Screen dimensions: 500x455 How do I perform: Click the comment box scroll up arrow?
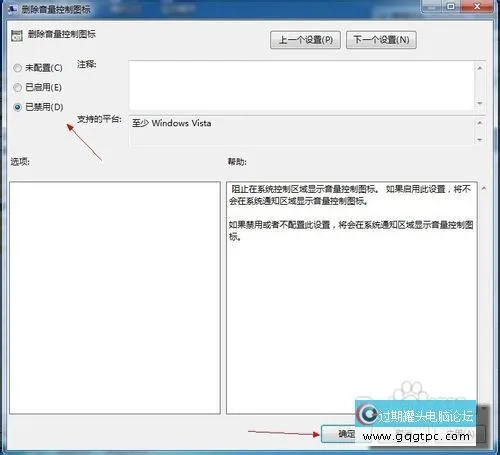coord(480,68)
